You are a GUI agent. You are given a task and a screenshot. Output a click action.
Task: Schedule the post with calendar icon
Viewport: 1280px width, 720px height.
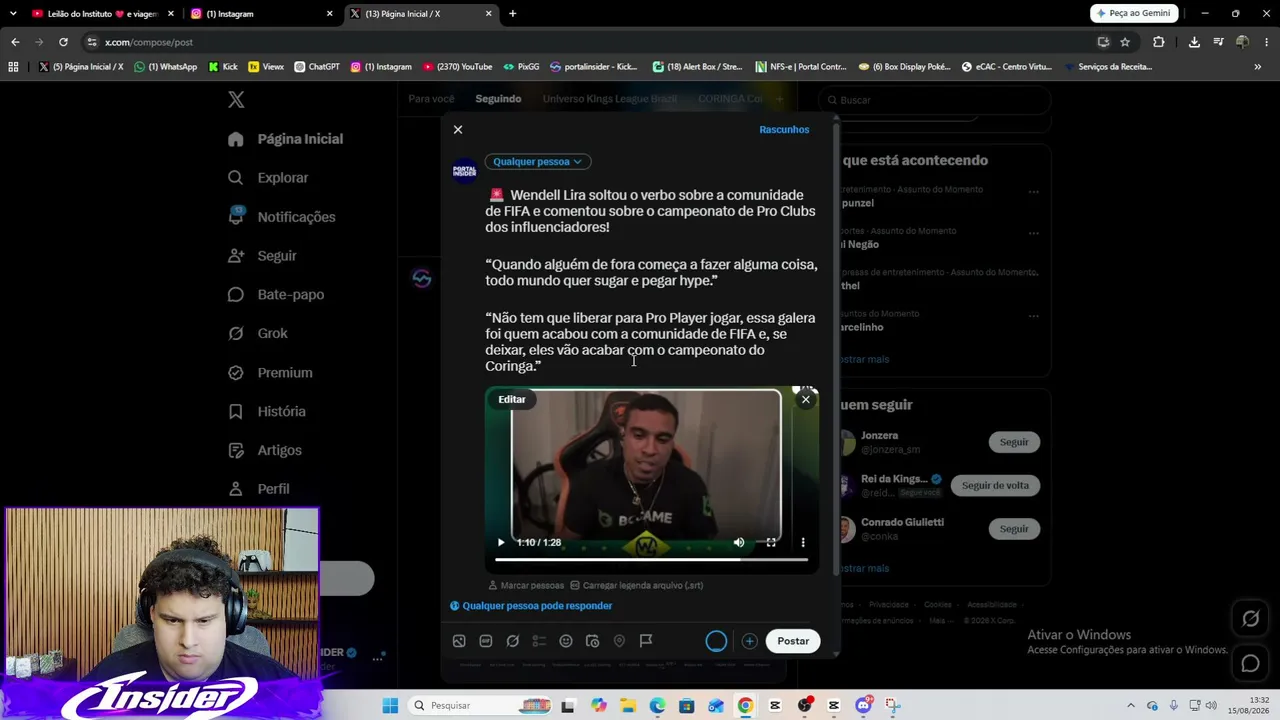pyautogui.click(x=593, y=641)
